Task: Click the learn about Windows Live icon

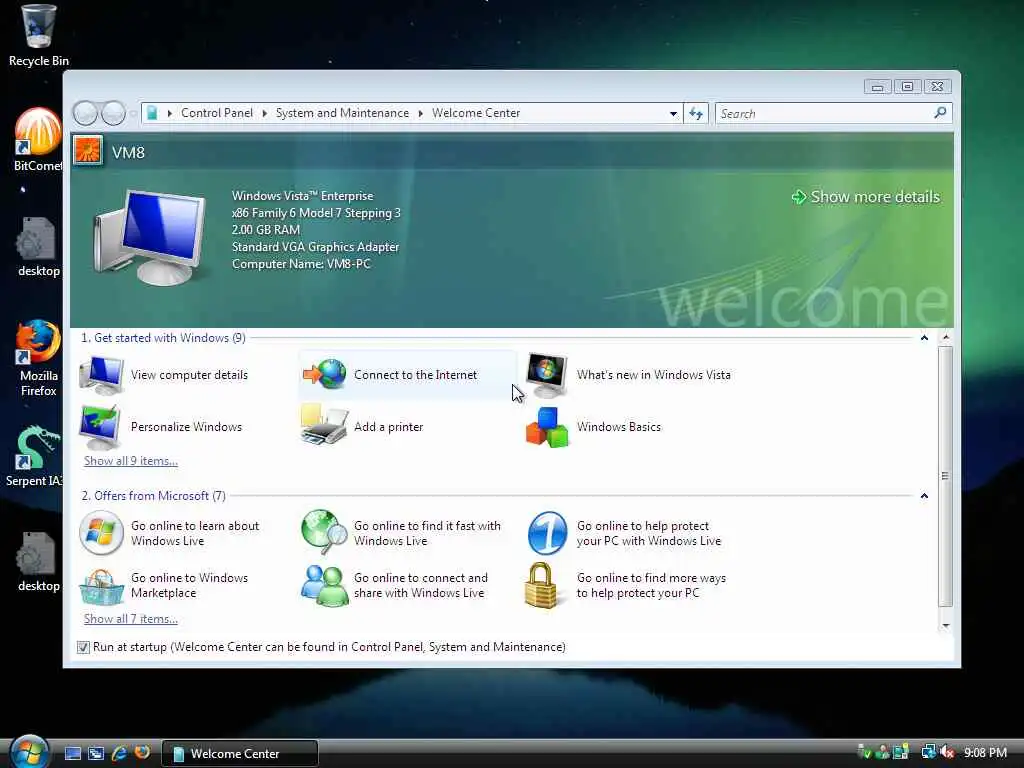Action: (101, 533)
